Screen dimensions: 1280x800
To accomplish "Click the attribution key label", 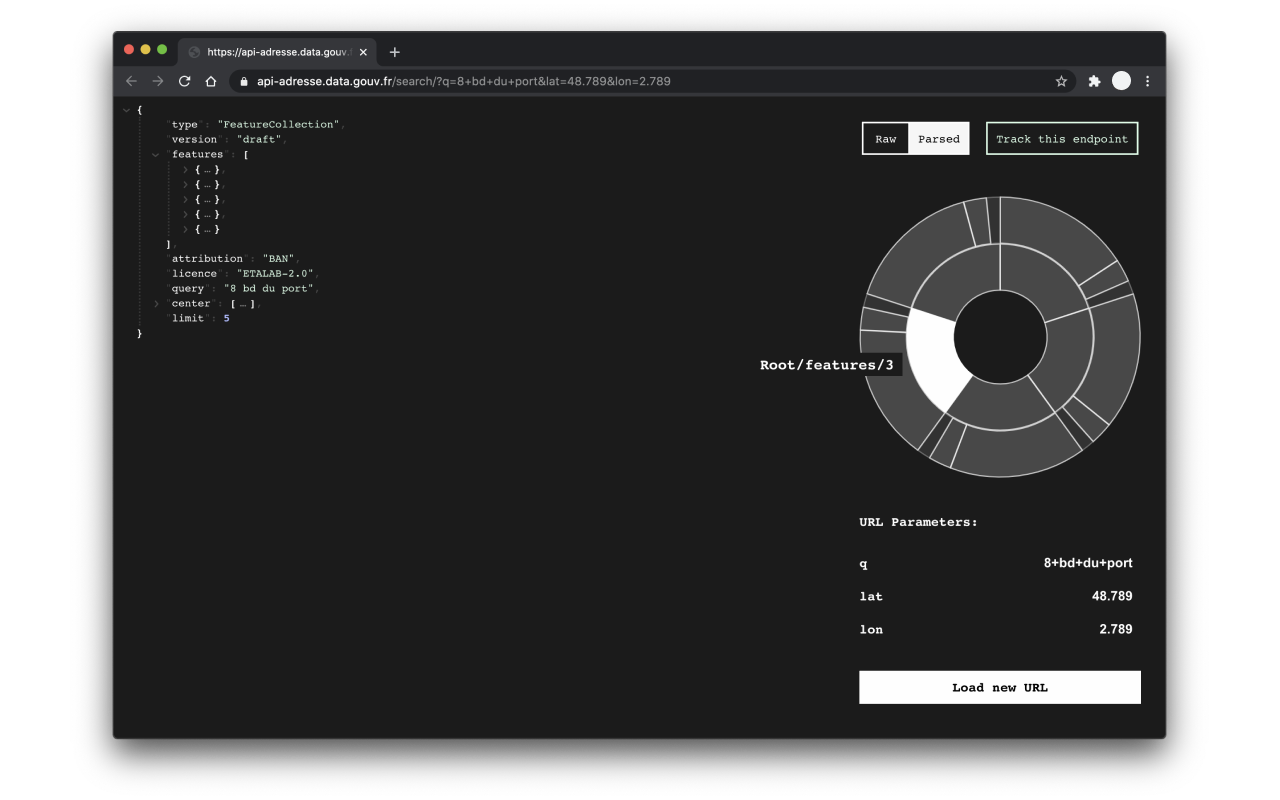I will point(207,259).
